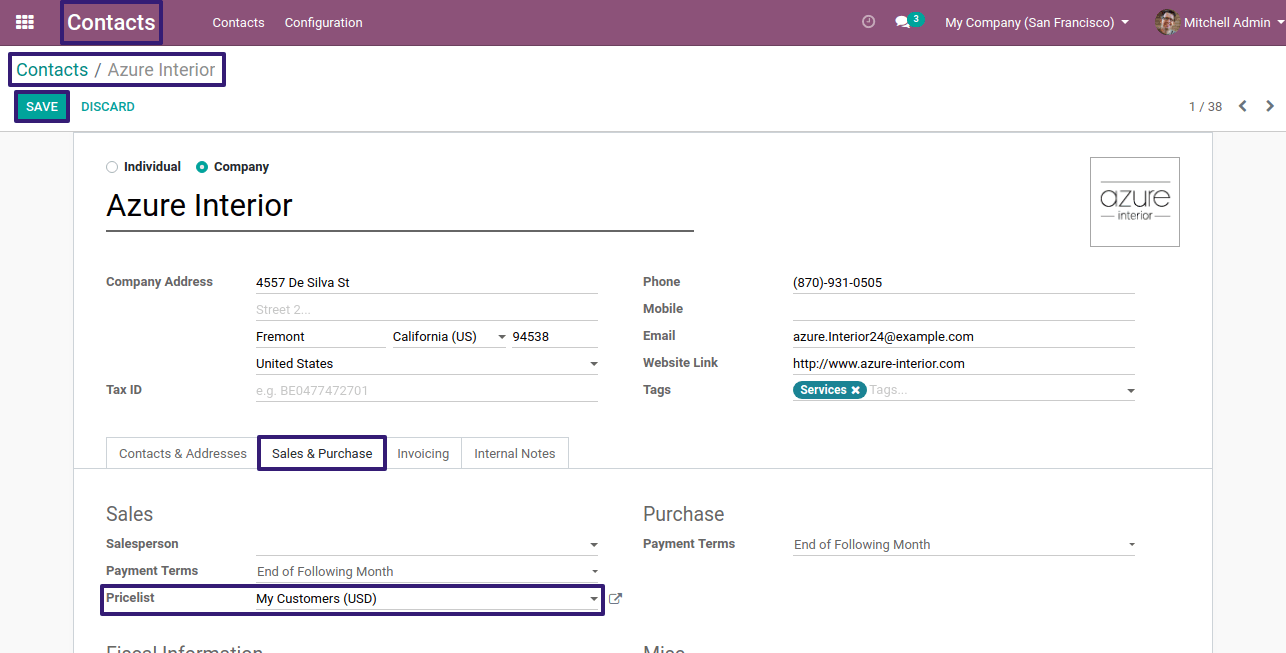Expand the United States country dropdown

point(593,364)
